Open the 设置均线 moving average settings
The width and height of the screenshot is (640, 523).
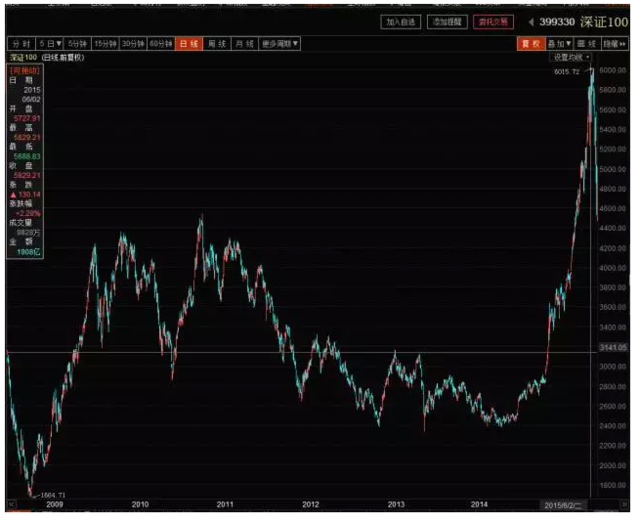571,58
